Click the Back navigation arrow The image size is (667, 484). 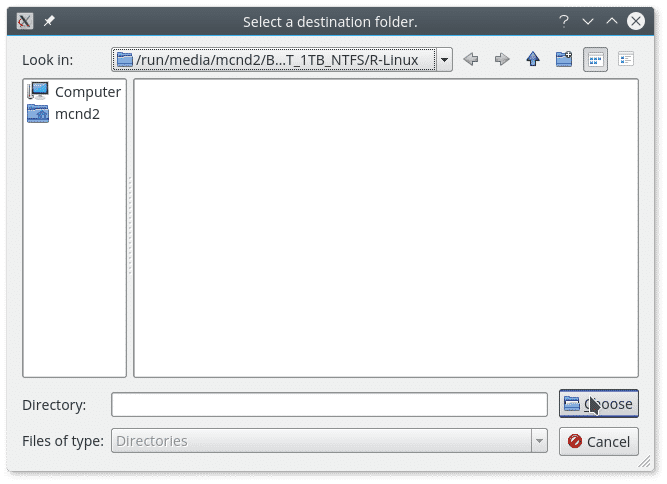[x=470, y=59]
